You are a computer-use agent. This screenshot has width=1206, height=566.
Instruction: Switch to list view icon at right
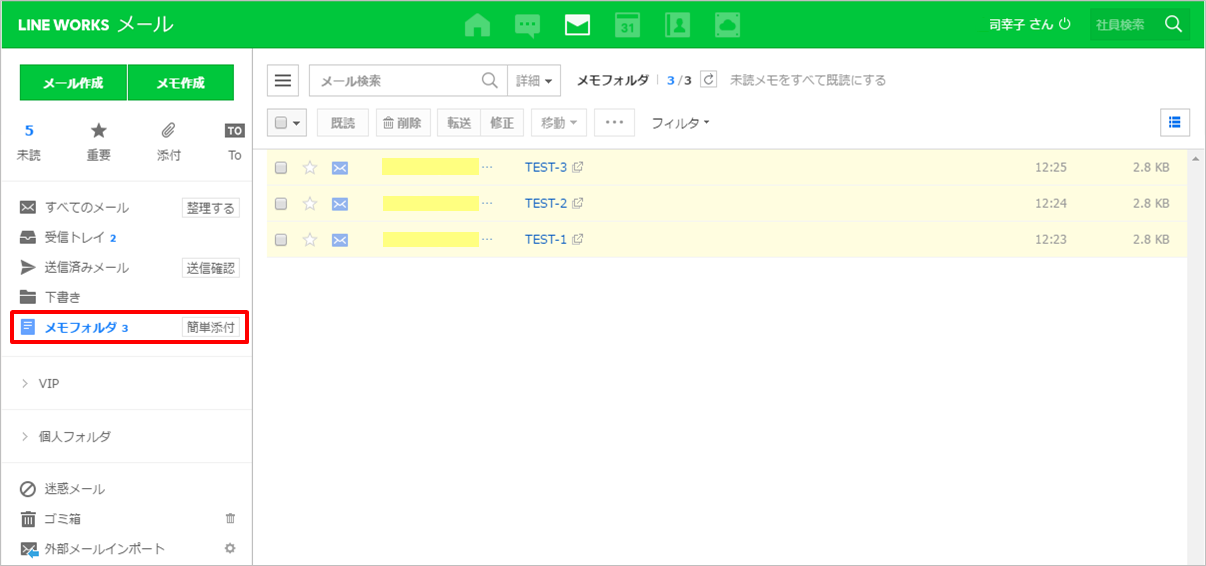coord(1174,122)
